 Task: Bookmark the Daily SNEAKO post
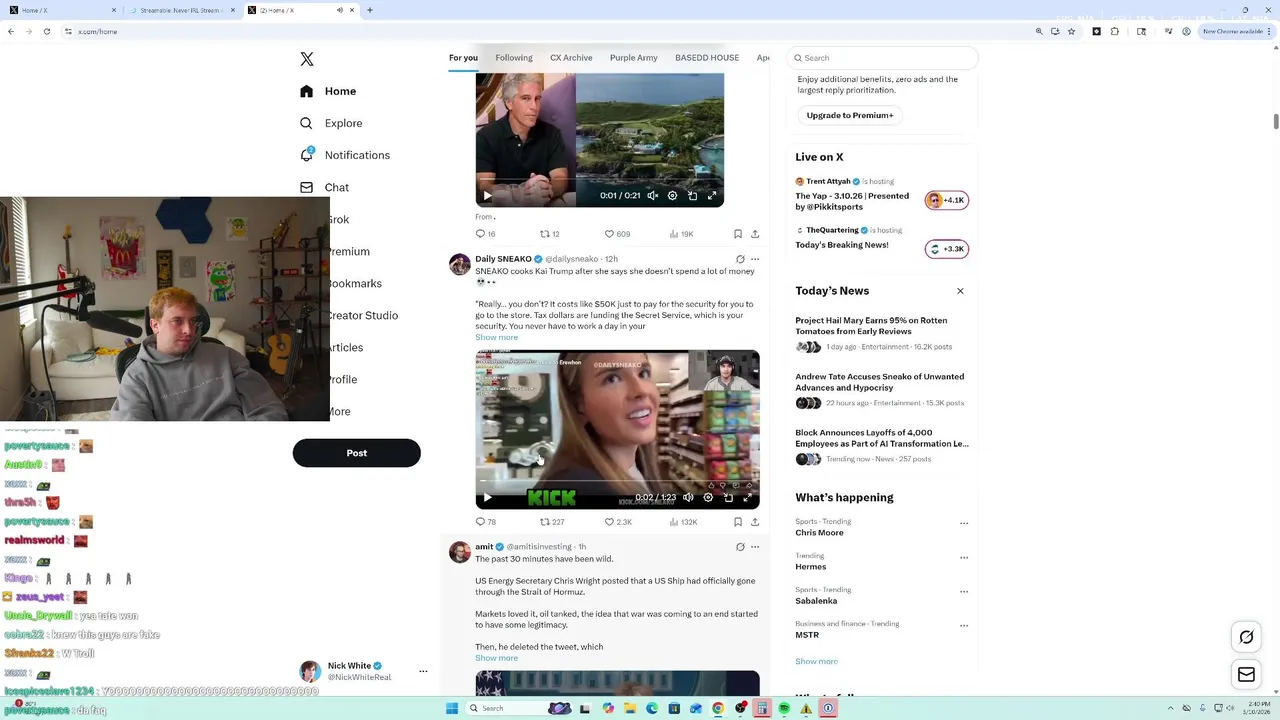[x=738, y=522]
